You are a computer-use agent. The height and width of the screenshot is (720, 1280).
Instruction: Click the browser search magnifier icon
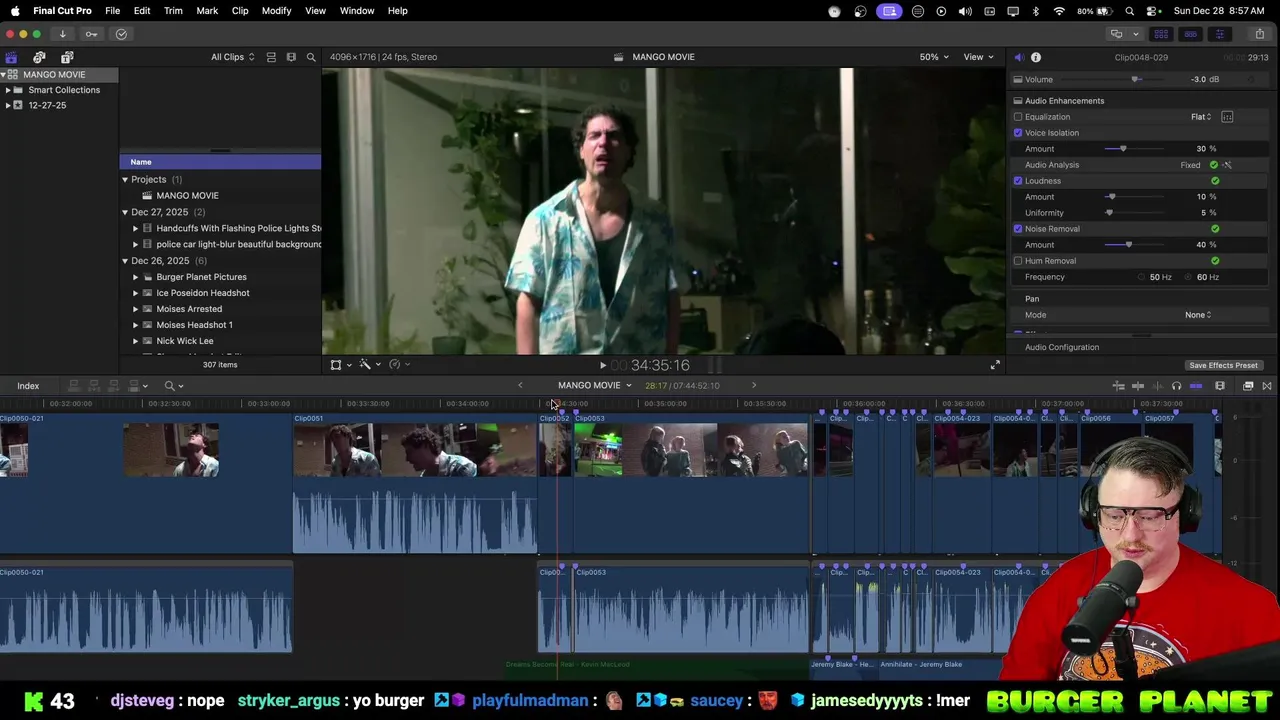pyautogui.click(x=311, y=57)
